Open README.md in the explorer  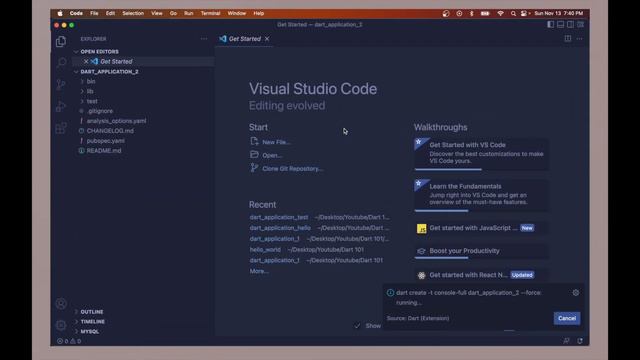[104, 151]
